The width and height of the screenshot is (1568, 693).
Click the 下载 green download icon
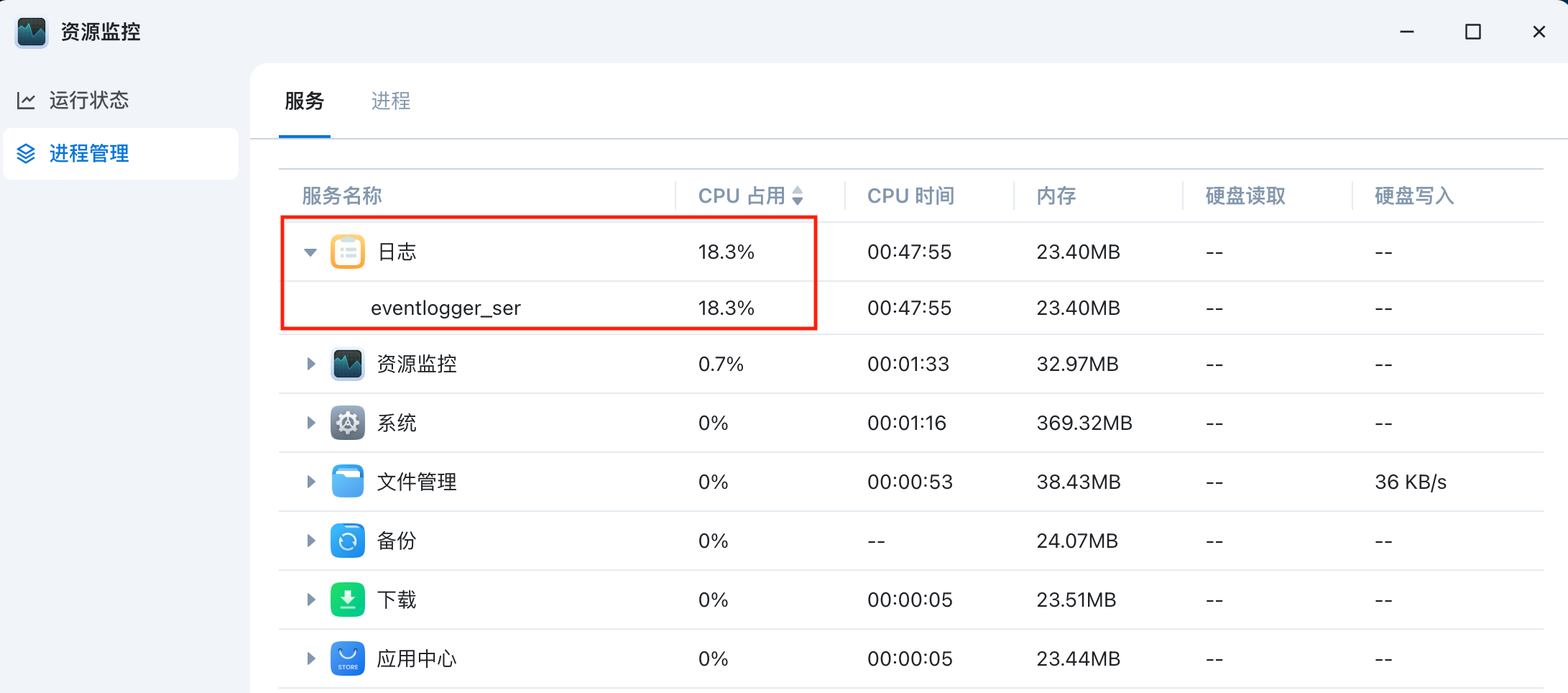[x=348, y=600]
